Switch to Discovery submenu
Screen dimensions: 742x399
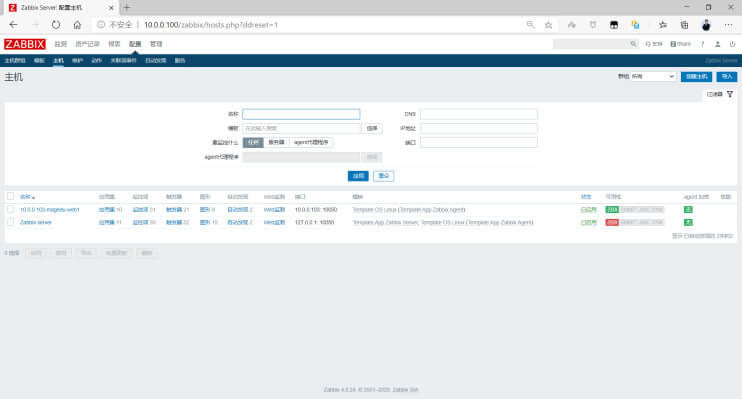[156, 61]
